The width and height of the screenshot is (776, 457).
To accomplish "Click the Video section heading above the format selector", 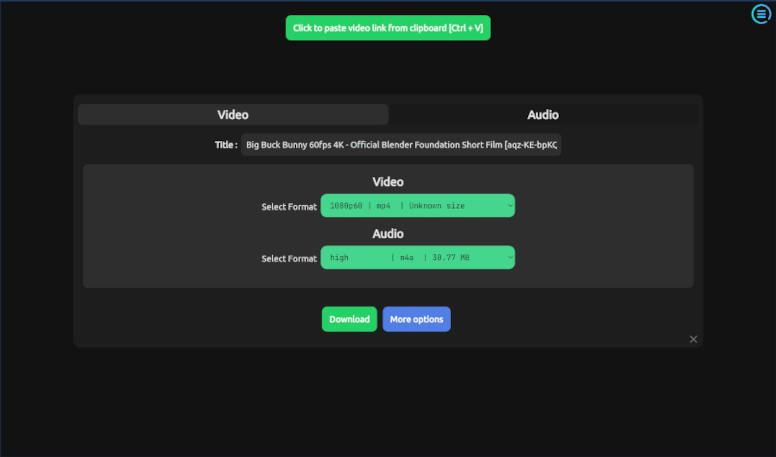I will [x=388, y=182].
